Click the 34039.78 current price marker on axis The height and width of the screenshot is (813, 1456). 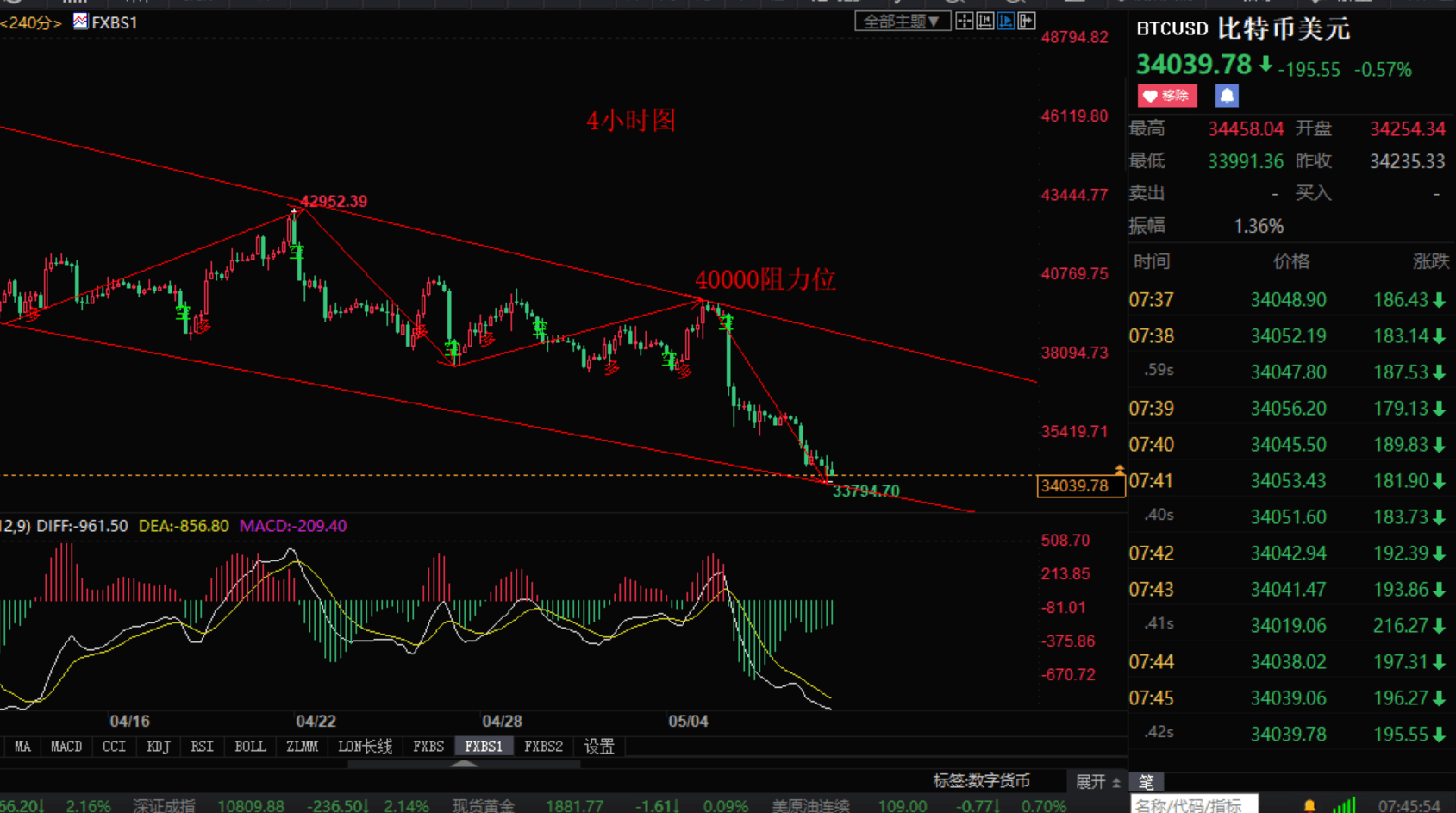[x=1079, y=486]
